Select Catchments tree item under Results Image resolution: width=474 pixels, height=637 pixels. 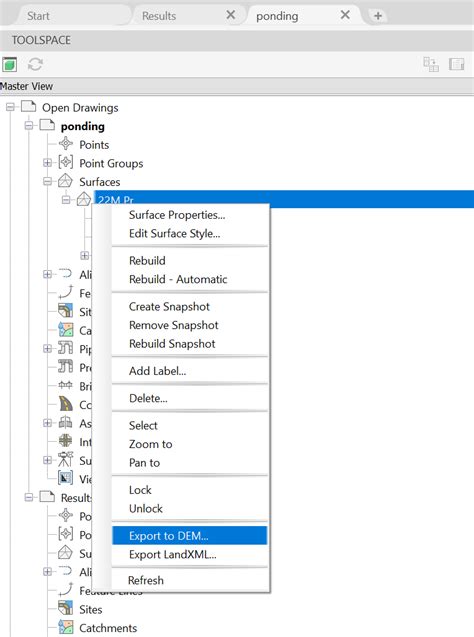pyautogui.click(x=108, y=628)
